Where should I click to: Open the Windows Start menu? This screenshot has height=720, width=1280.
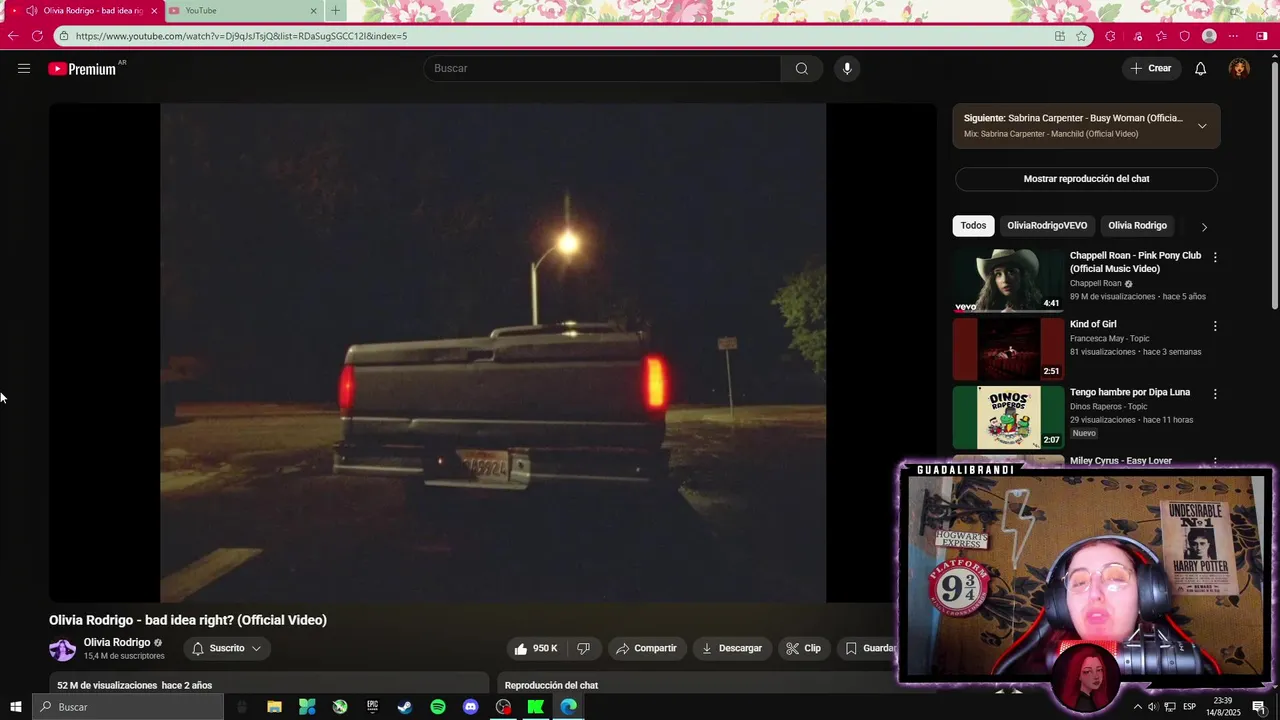coord(15,707)
